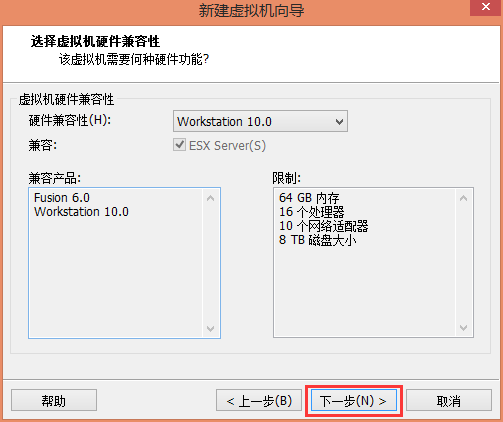Click up arrow of 限制 list scrollbar

[x=463, y=198]
